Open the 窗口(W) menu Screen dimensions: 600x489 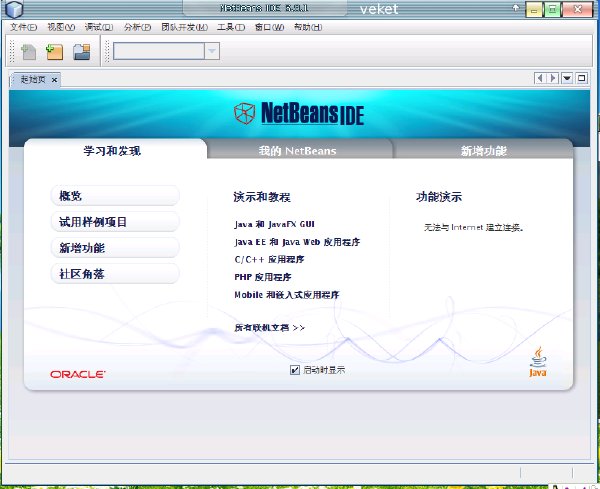269,27
